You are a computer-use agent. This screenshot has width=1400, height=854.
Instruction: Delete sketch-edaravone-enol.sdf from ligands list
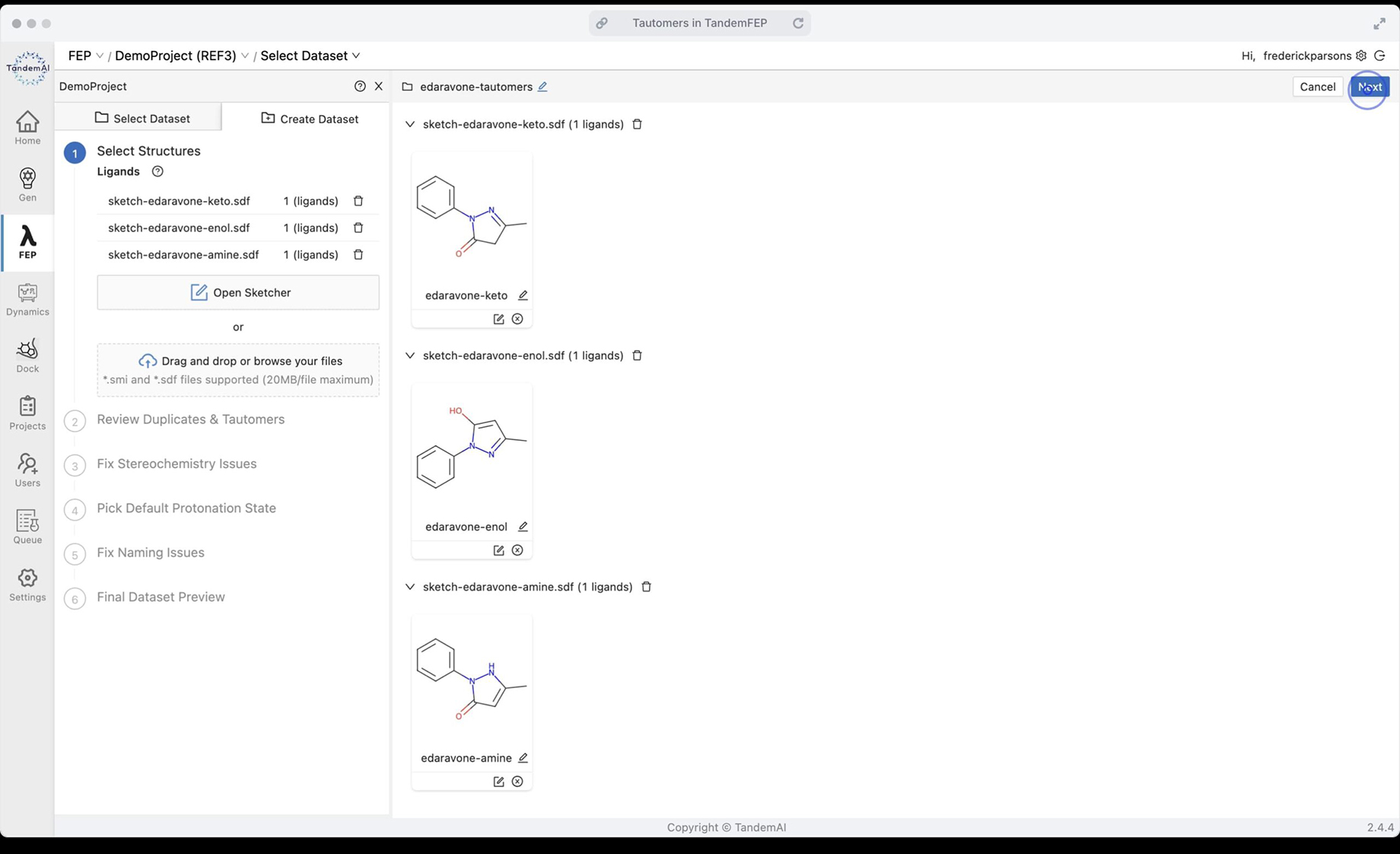pos(358,228)
